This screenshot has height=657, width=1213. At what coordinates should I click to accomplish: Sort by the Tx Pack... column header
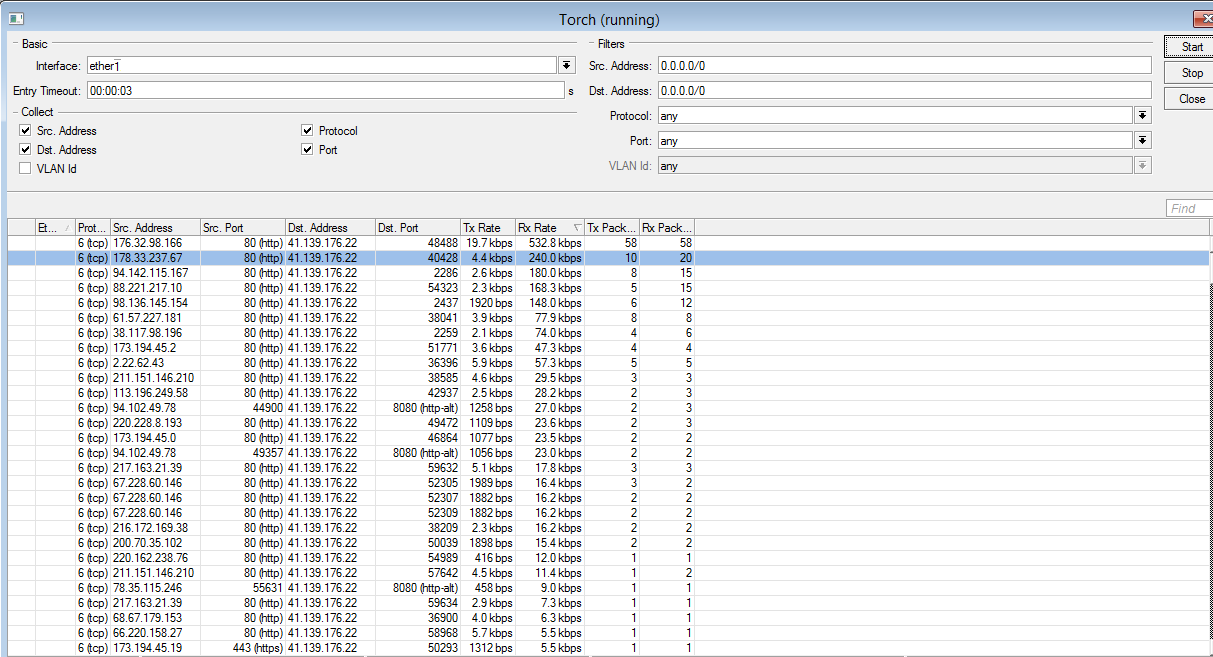coord(613,228)
